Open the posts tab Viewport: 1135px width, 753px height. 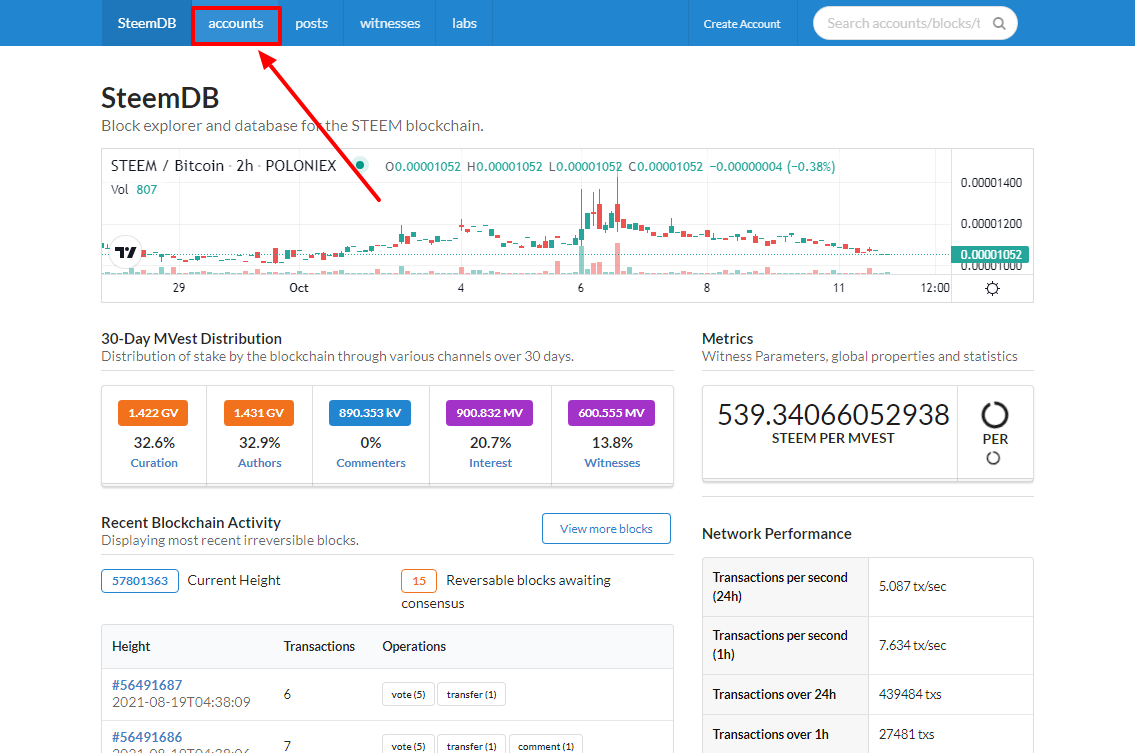coord(311,23)
